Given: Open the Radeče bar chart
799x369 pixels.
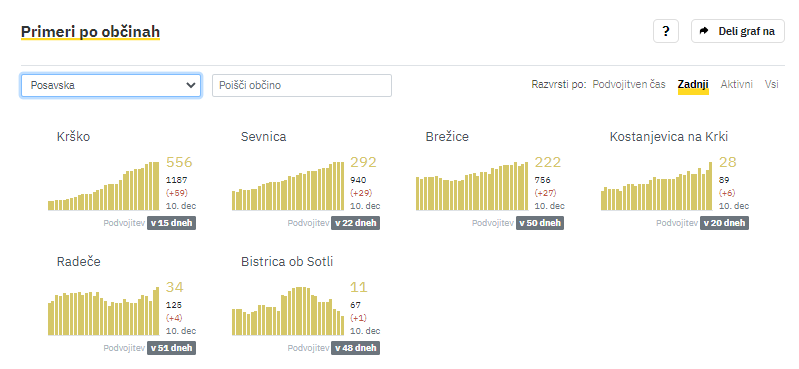Looking at the screenshot, I should point(103,311).
